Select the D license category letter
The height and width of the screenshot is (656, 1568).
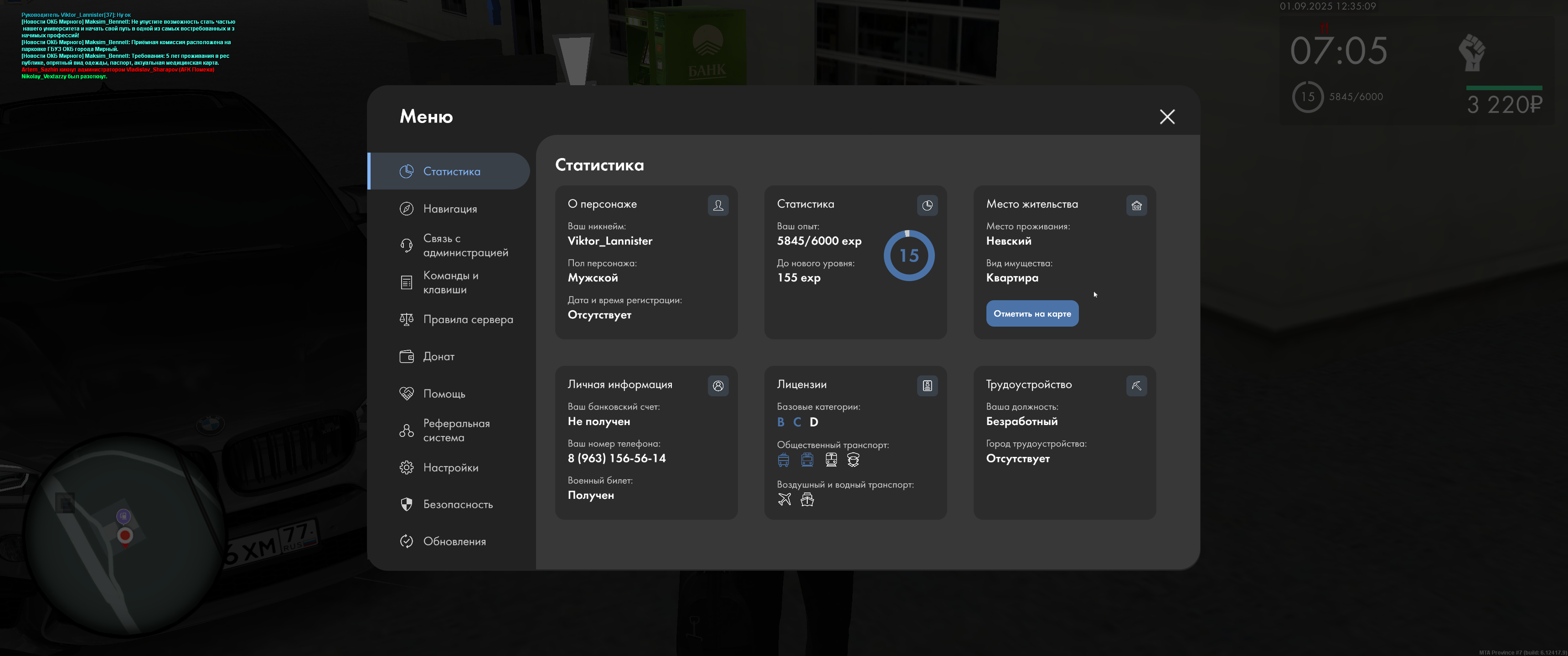[813, 422]
